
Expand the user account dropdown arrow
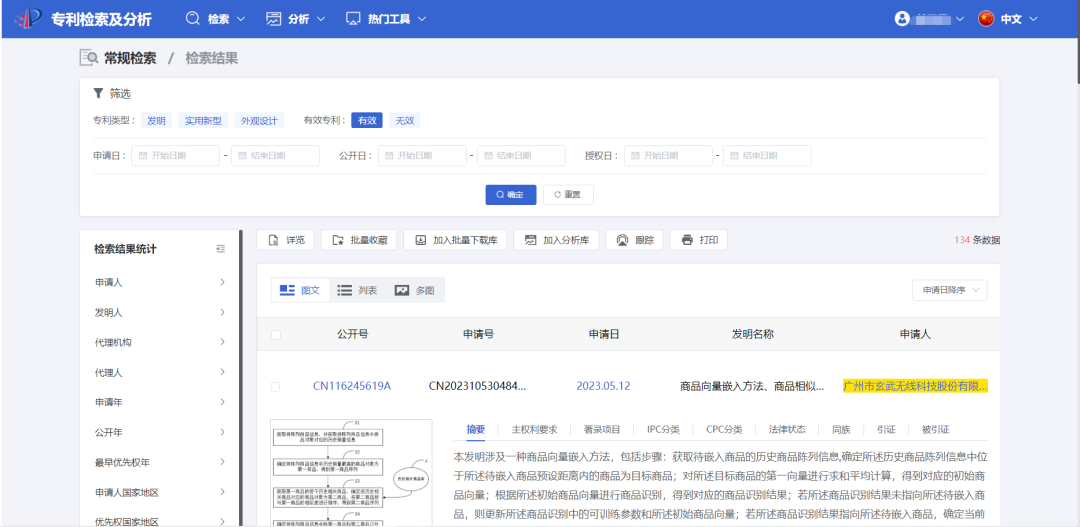[959, 19]
